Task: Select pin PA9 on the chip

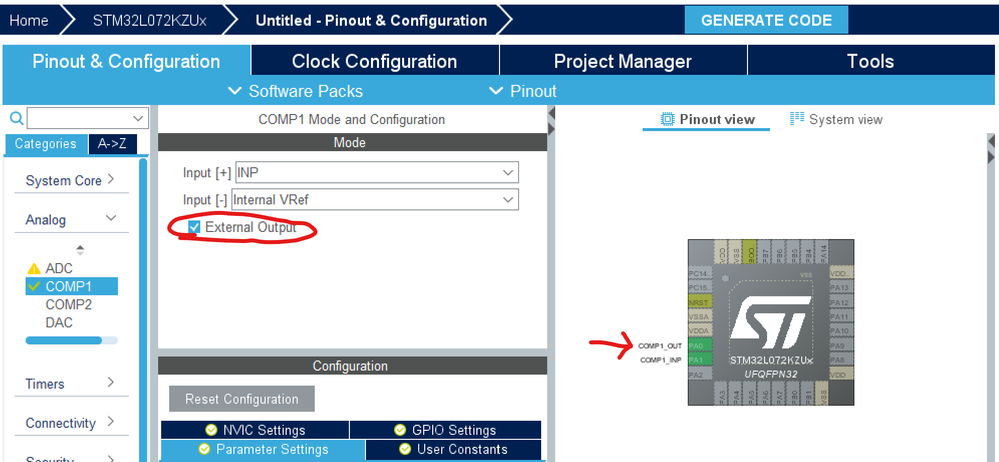Action: point(842,345)
